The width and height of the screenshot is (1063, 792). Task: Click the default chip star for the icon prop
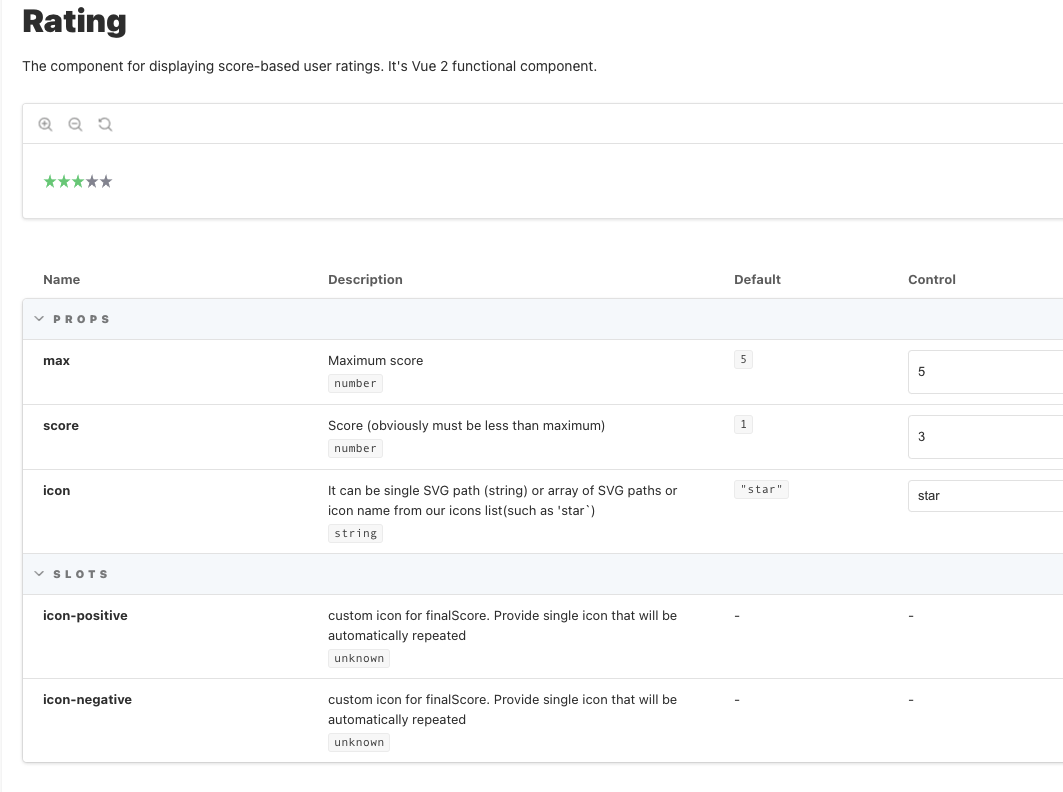[x=761, y=489]
